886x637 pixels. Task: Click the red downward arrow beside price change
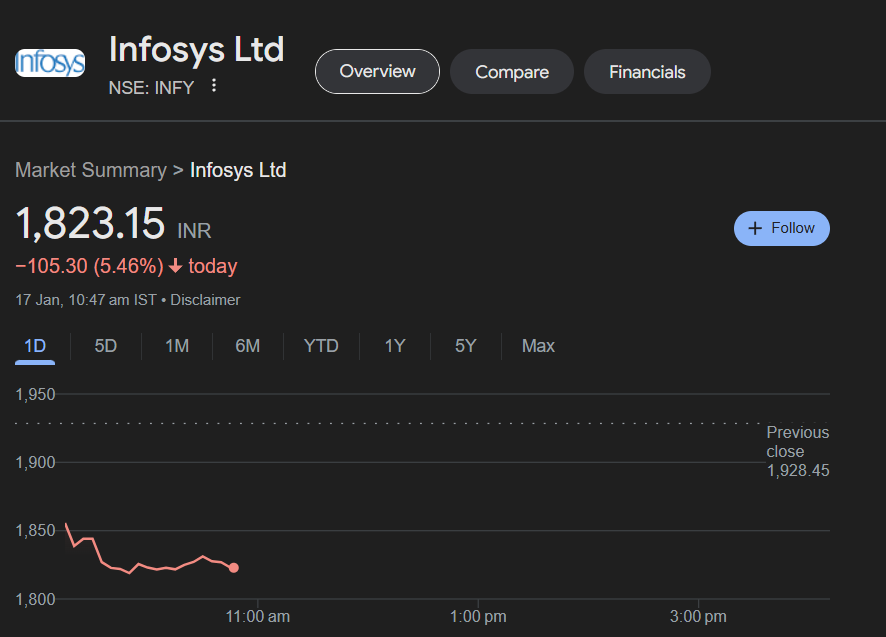coord(175,266)
